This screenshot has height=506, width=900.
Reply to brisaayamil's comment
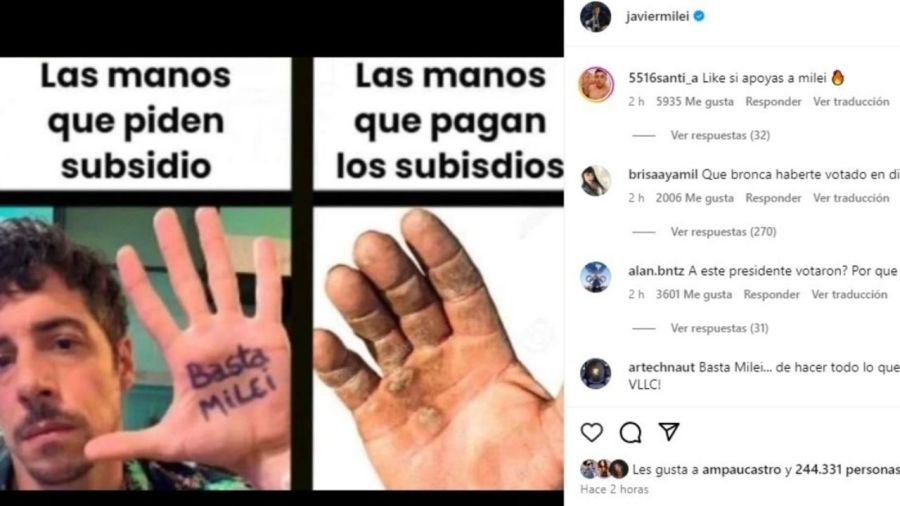click(773, 198)
